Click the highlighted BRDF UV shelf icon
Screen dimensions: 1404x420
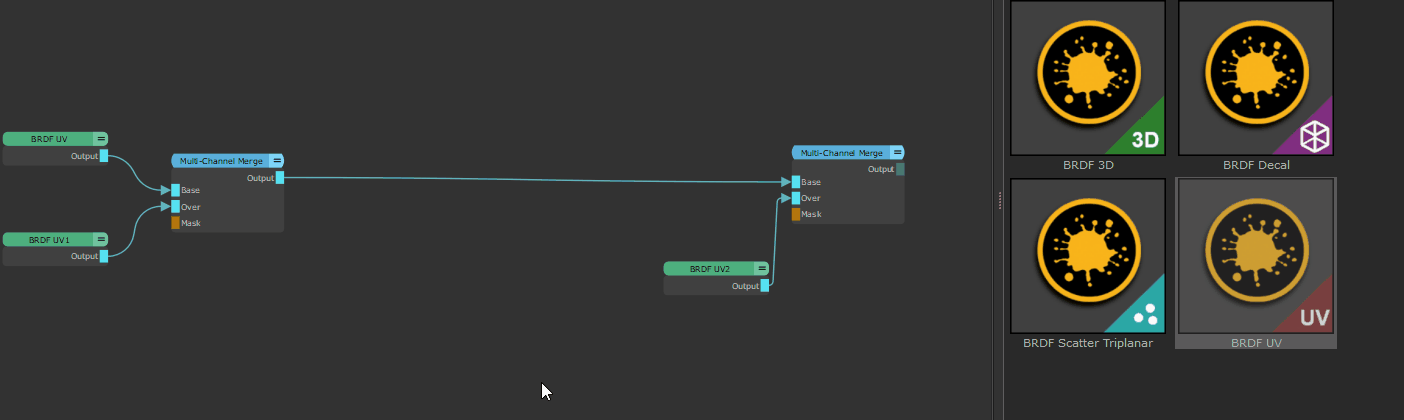(1256, 256)
